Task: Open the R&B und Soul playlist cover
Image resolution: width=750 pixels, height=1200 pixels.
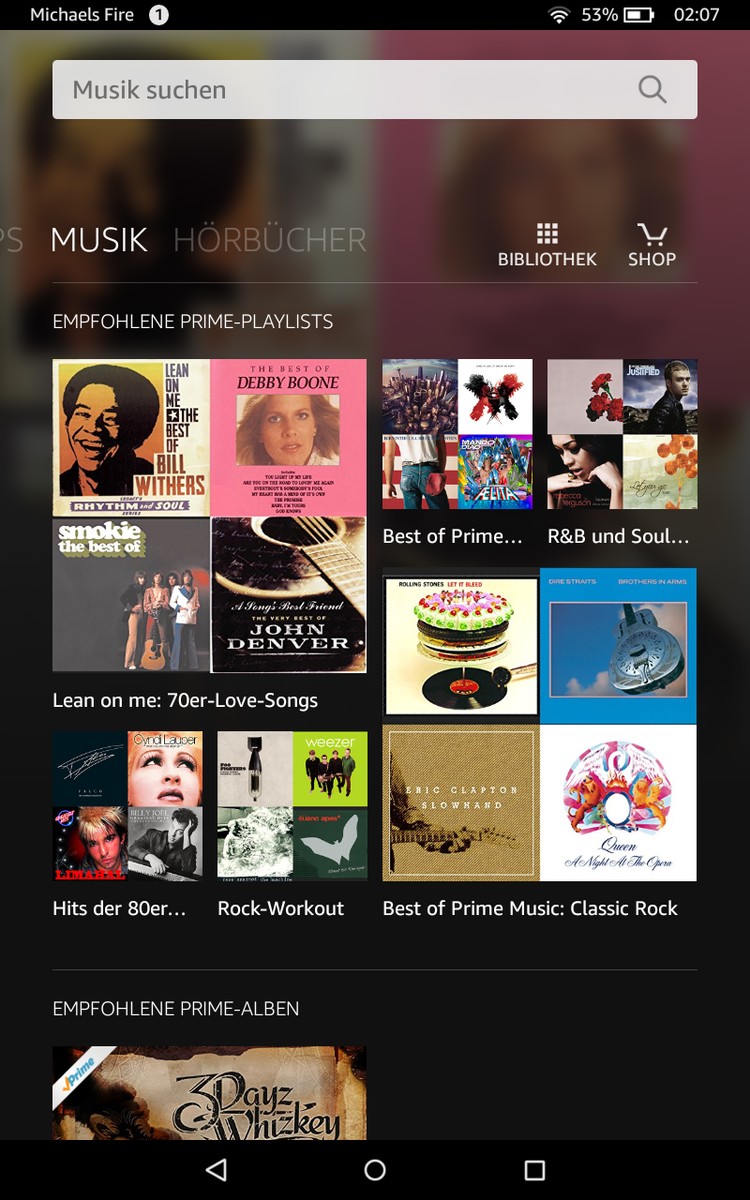Action: tap(622, 434)
